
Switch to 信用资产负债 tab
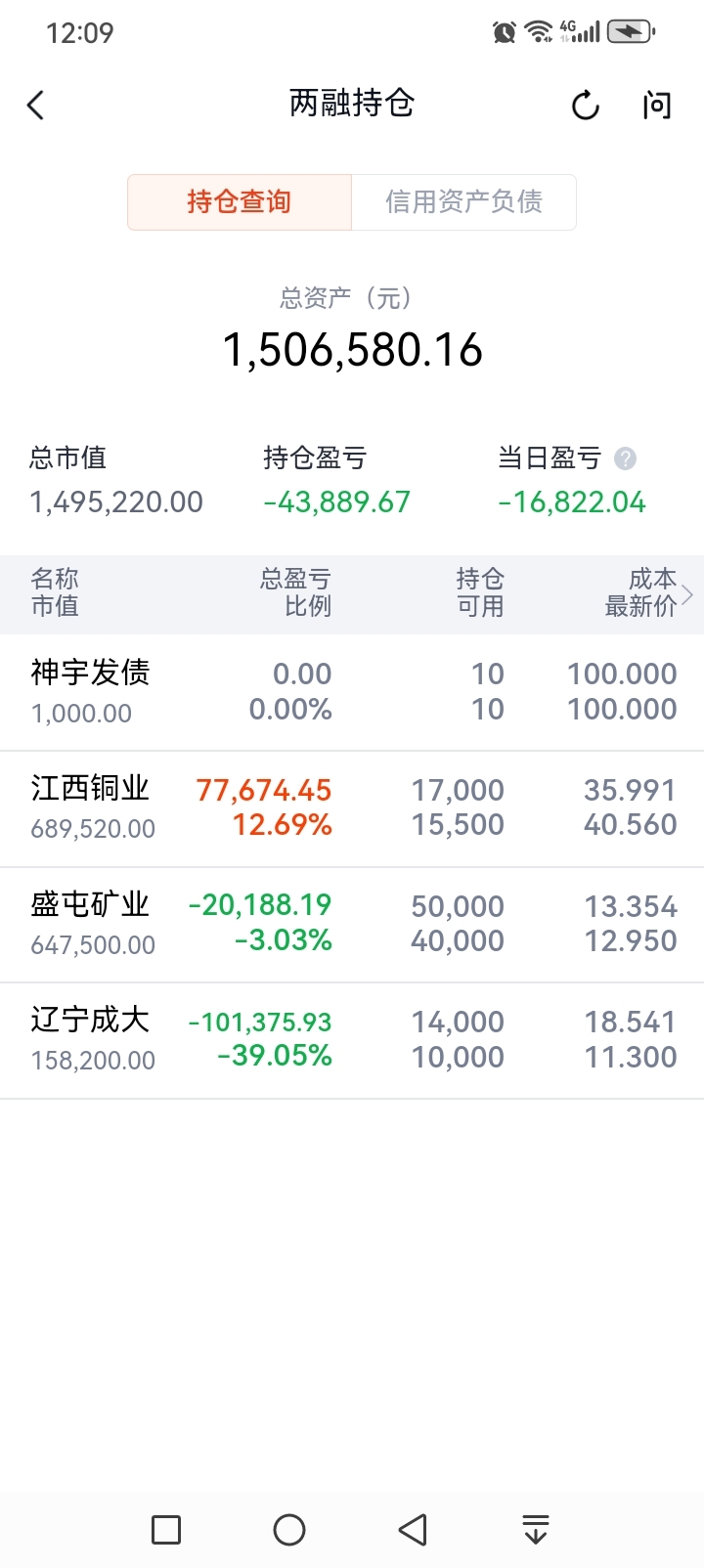tap(463, 202)
